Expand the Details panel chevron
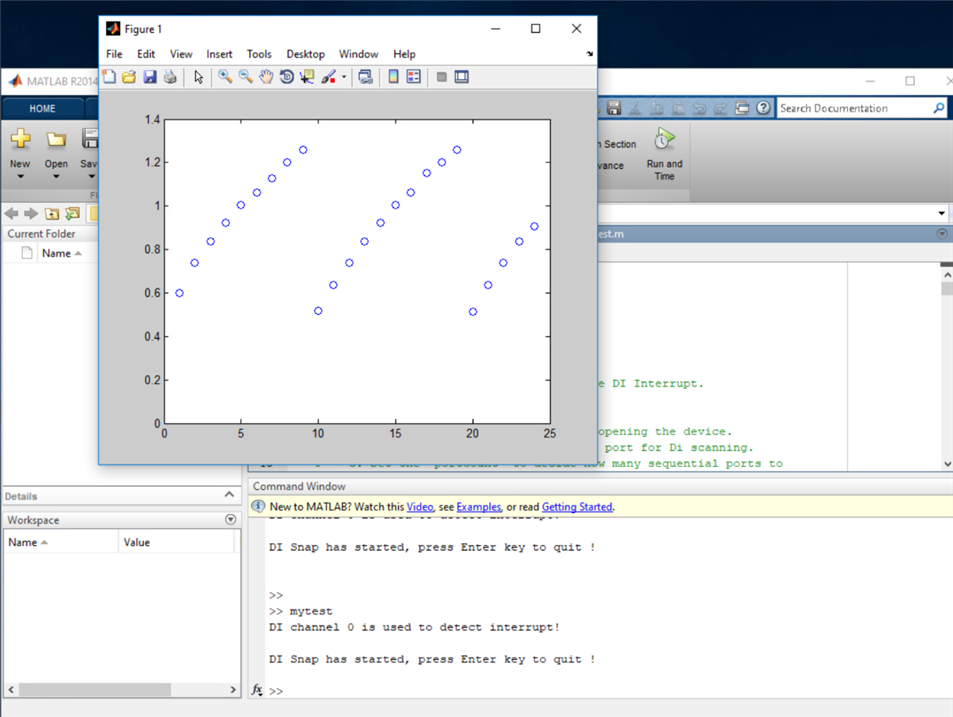Viewport: 953px width, 717px height. [x=229, y=495]
